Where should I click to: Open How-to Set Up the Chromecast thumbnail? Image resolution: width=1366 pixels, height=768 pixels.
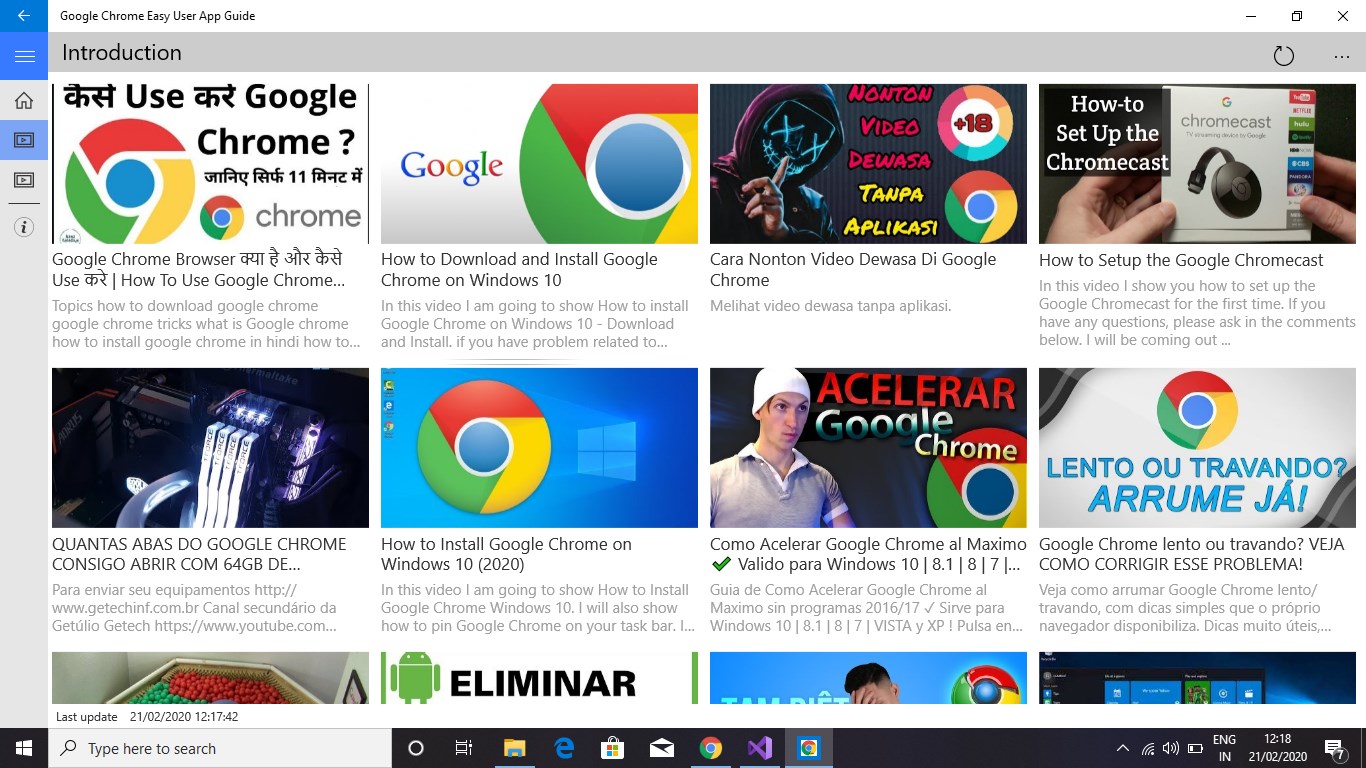(1197, 164)
